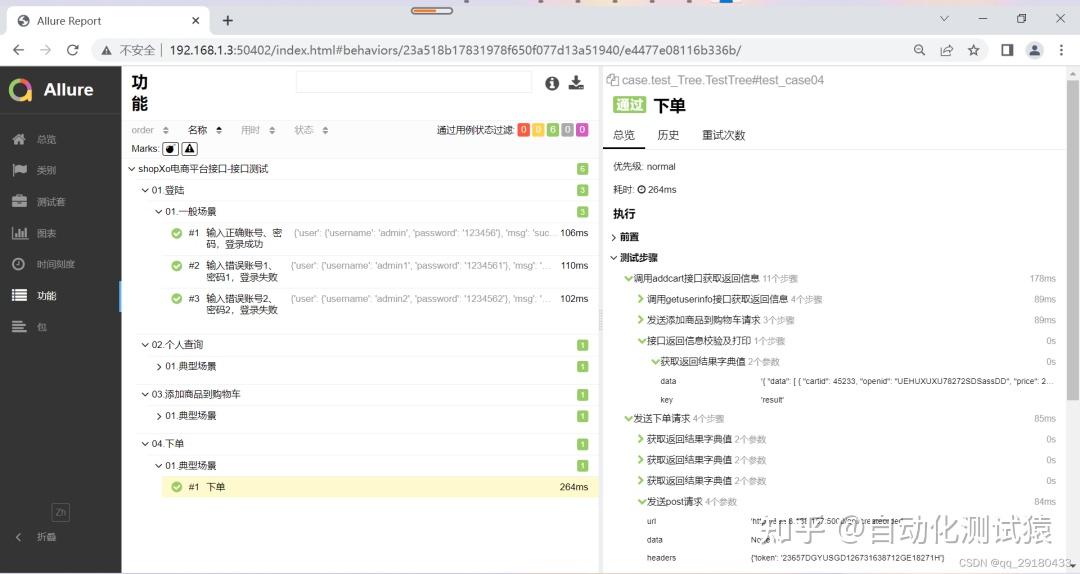Toggle the new-failed warning mark filter
This screenshot has height=574, width=1080.
[x=189, y=149]
